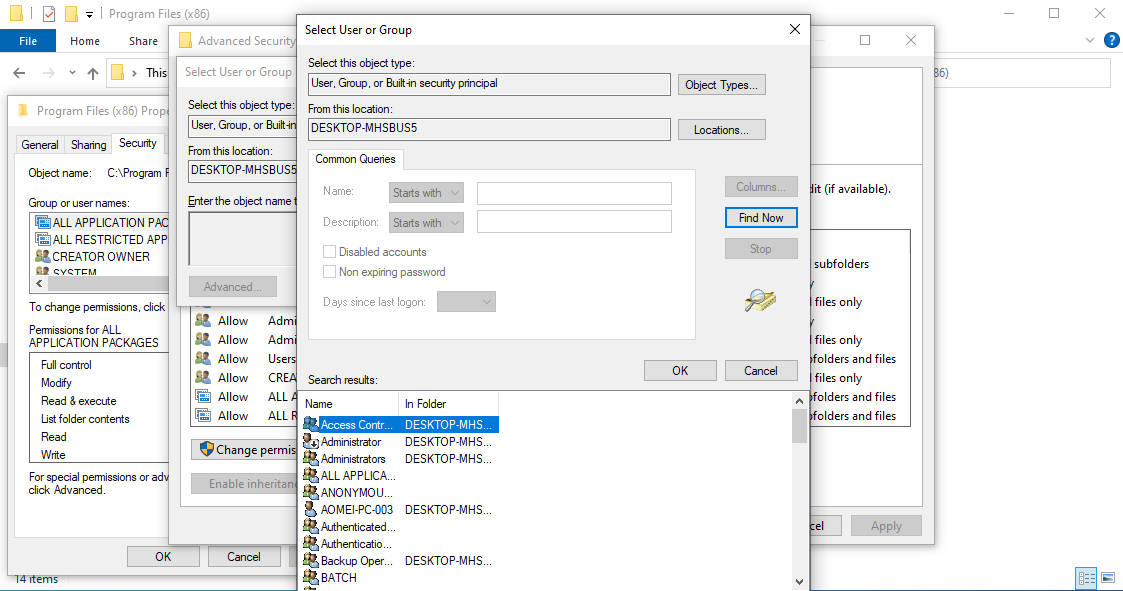Viewport: 1123px width, 591px height.
Task: Select the Authenticated... result row
Action: [400, 527]
